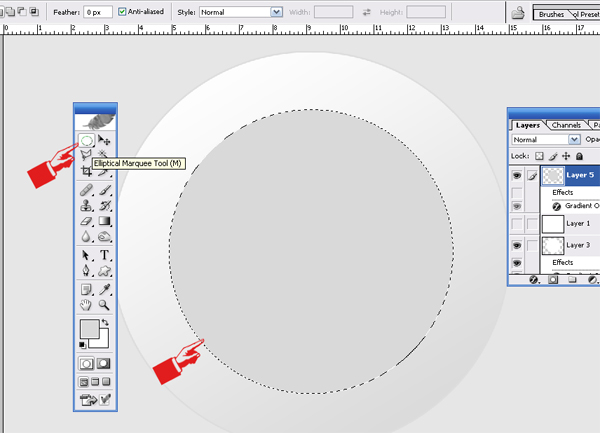Select the Polygonal Lasso tool

[x=86, y=155]
